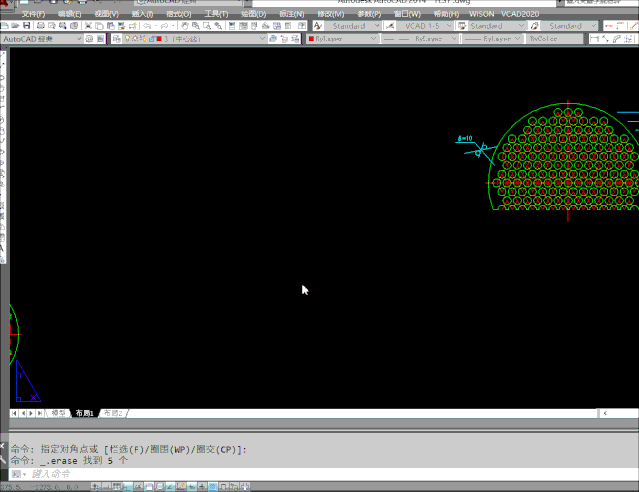Open the 工具(T) menu

216,14
